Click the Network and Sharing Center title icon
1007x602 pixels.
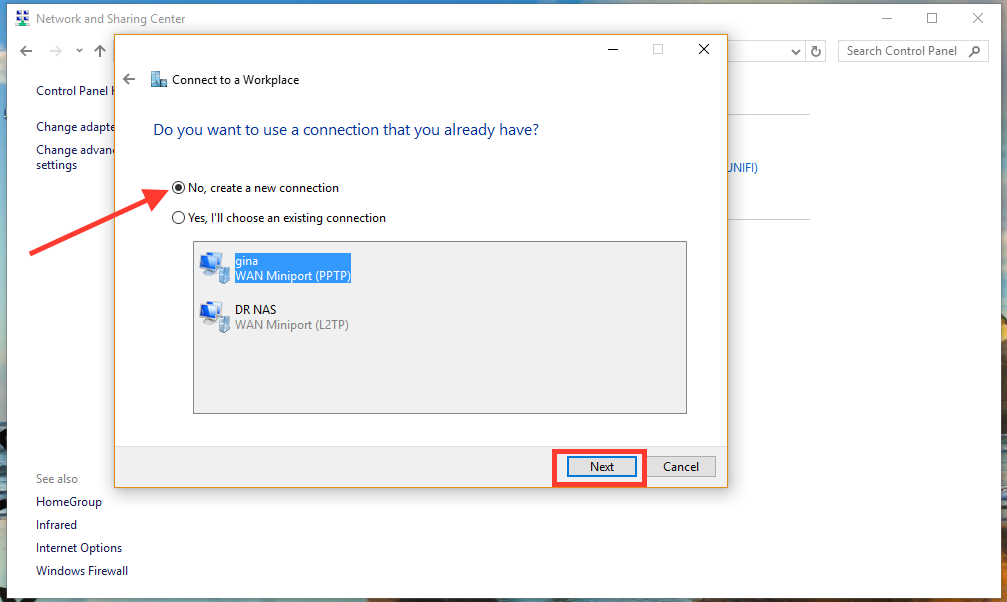coord(22,18)
